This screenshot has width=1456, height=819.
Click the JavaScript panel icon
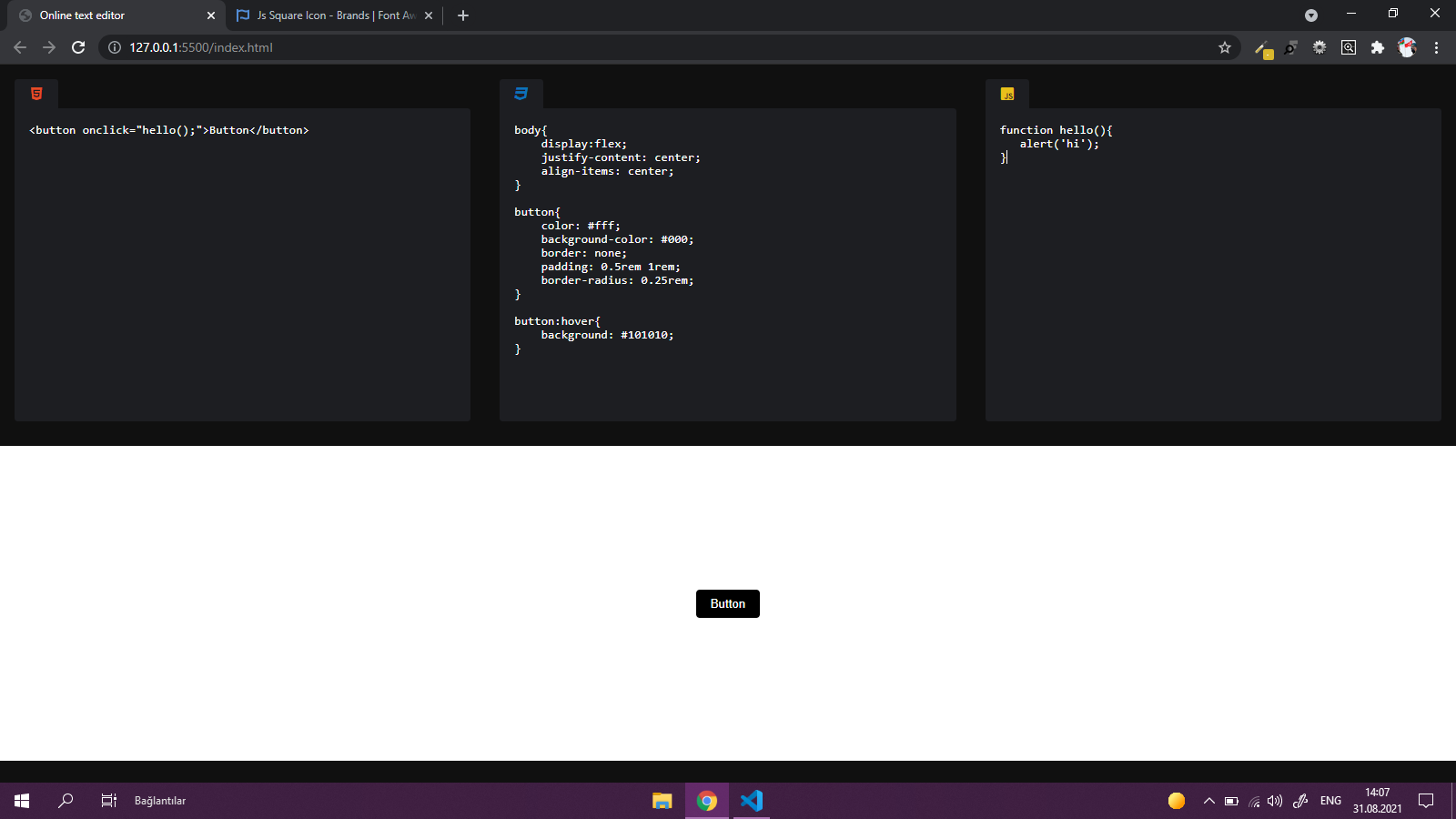tap(1007, 93)
